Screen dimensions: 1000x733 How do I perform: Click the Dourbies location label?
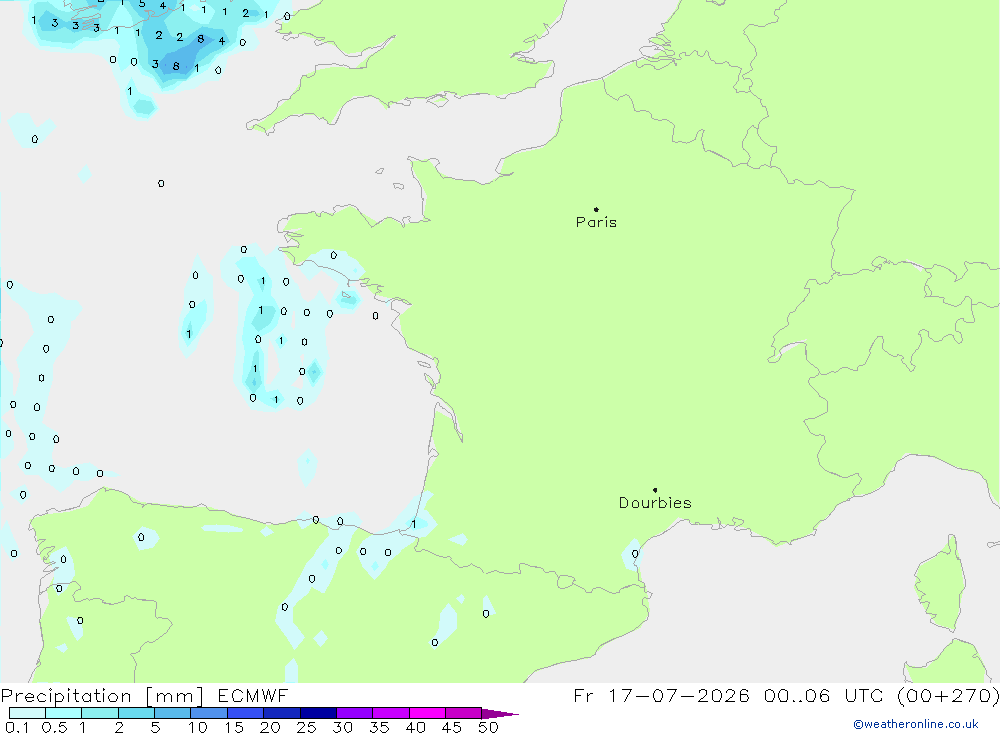(x=655, y=503)
